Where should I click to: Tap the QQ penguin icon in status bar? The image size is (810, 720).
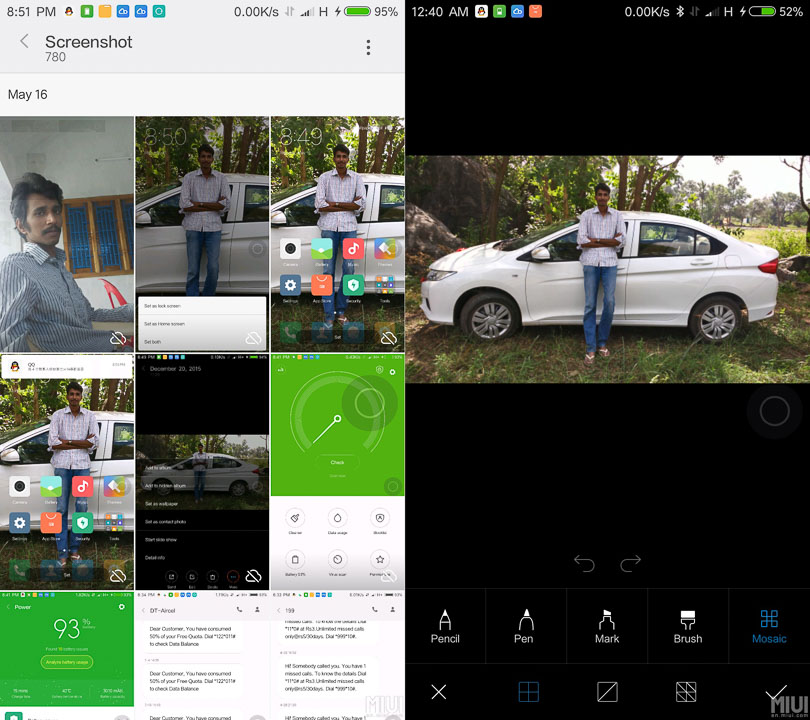tap(68, 12)
